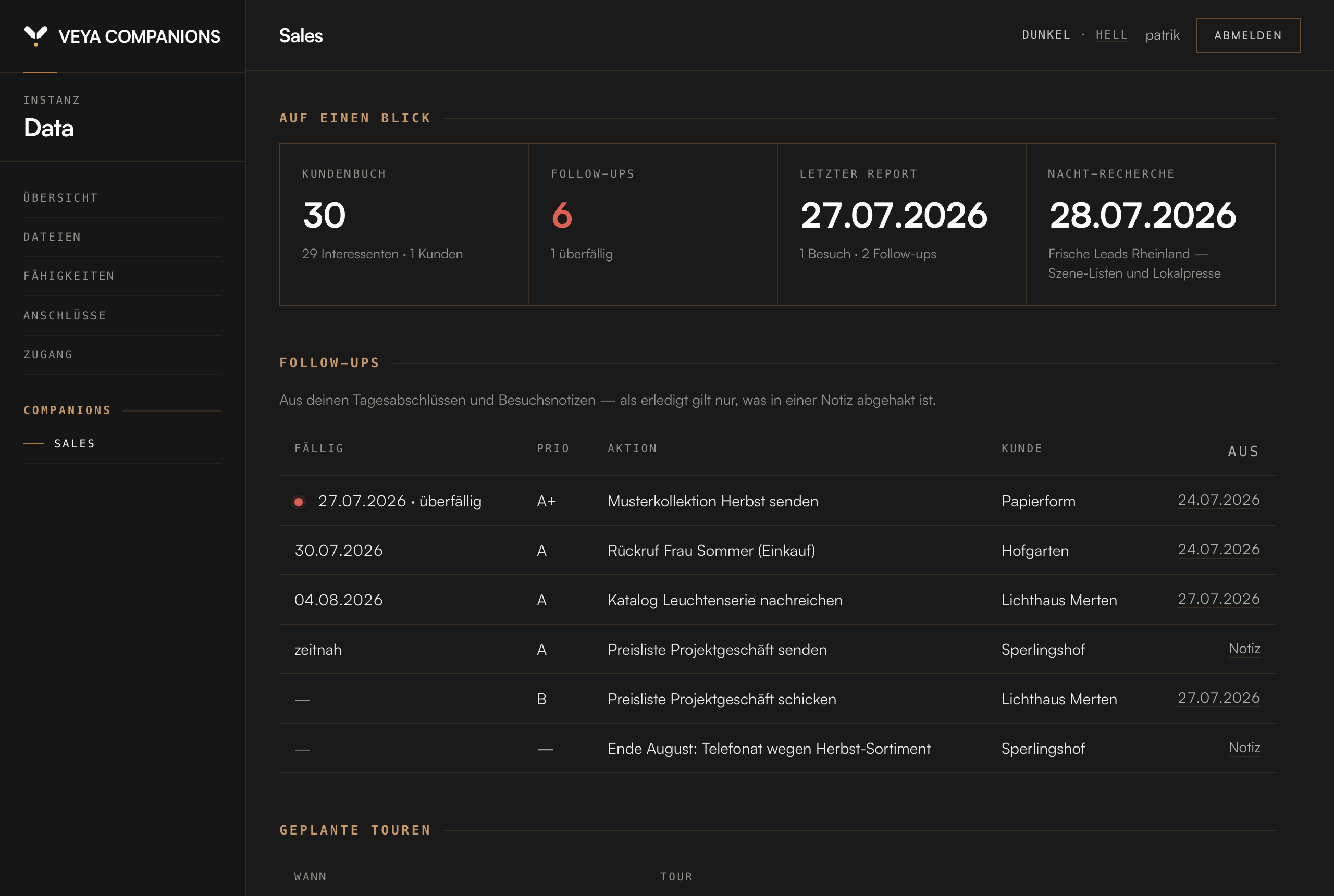This screenshot has width=1334, height=896.
Task: Click the '1 überfällig' text
Action: (582, 254)
